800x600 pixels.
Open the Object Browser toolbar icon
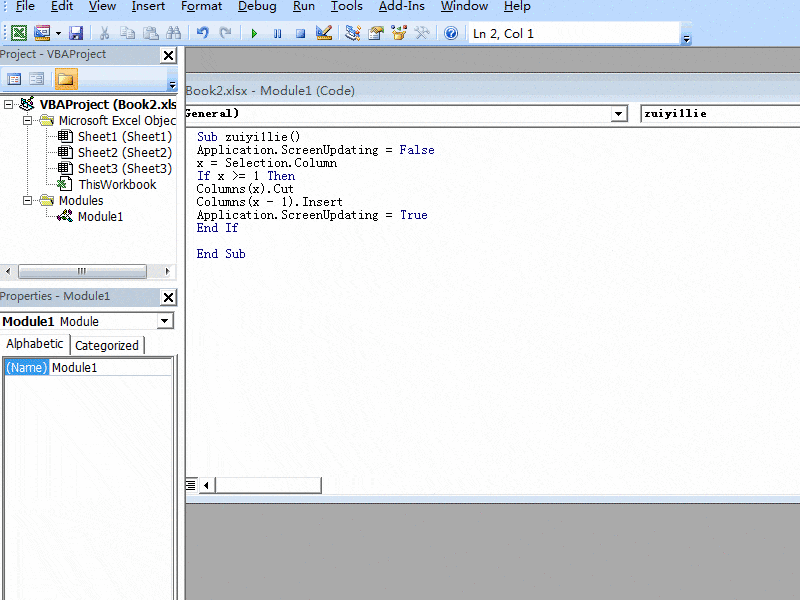click(399, 33)
